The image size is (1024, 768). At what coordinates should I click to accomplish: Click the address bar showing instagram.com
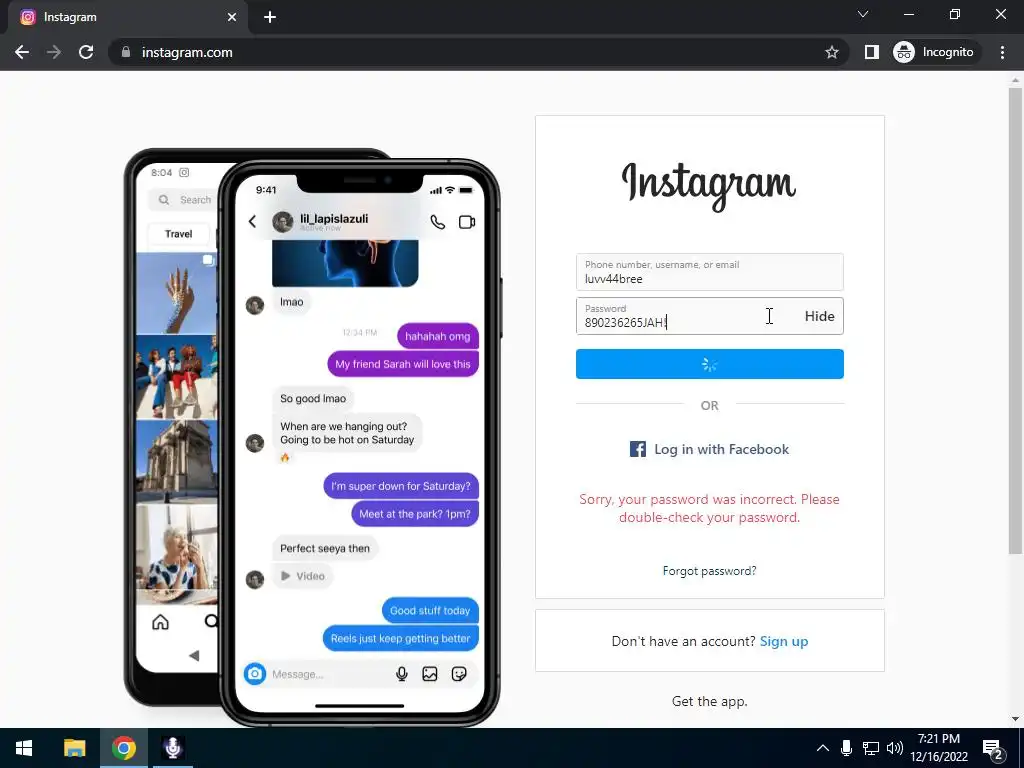(477, 52)
